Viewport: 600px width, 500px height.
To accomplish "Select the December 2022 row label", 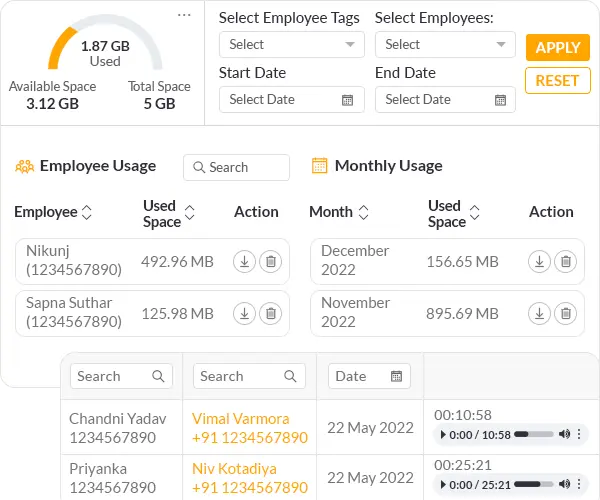I will coord(355,260).
